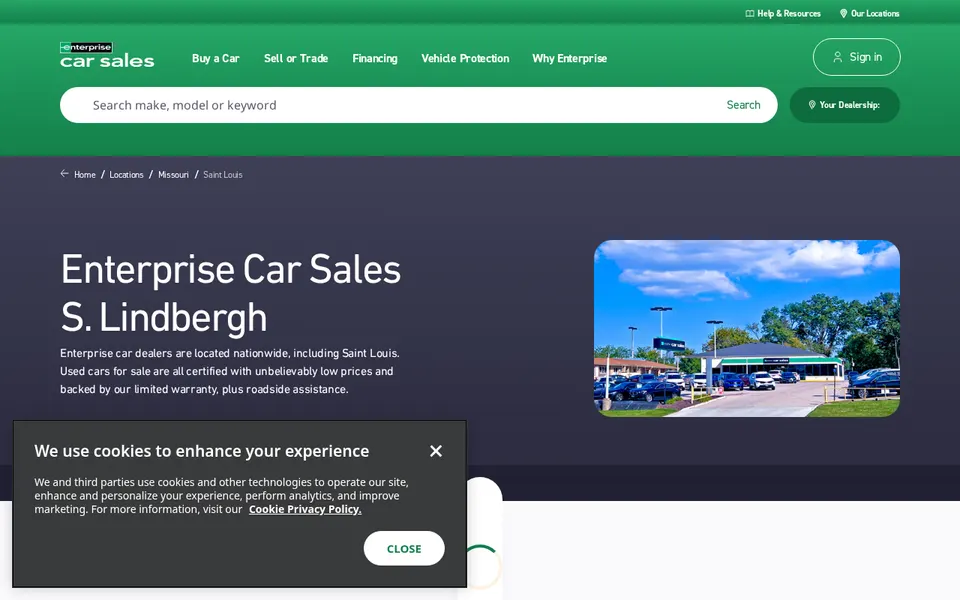Click the Search button in search bar
This screenshot has width=960, height=600.
(x=743, y=105)
